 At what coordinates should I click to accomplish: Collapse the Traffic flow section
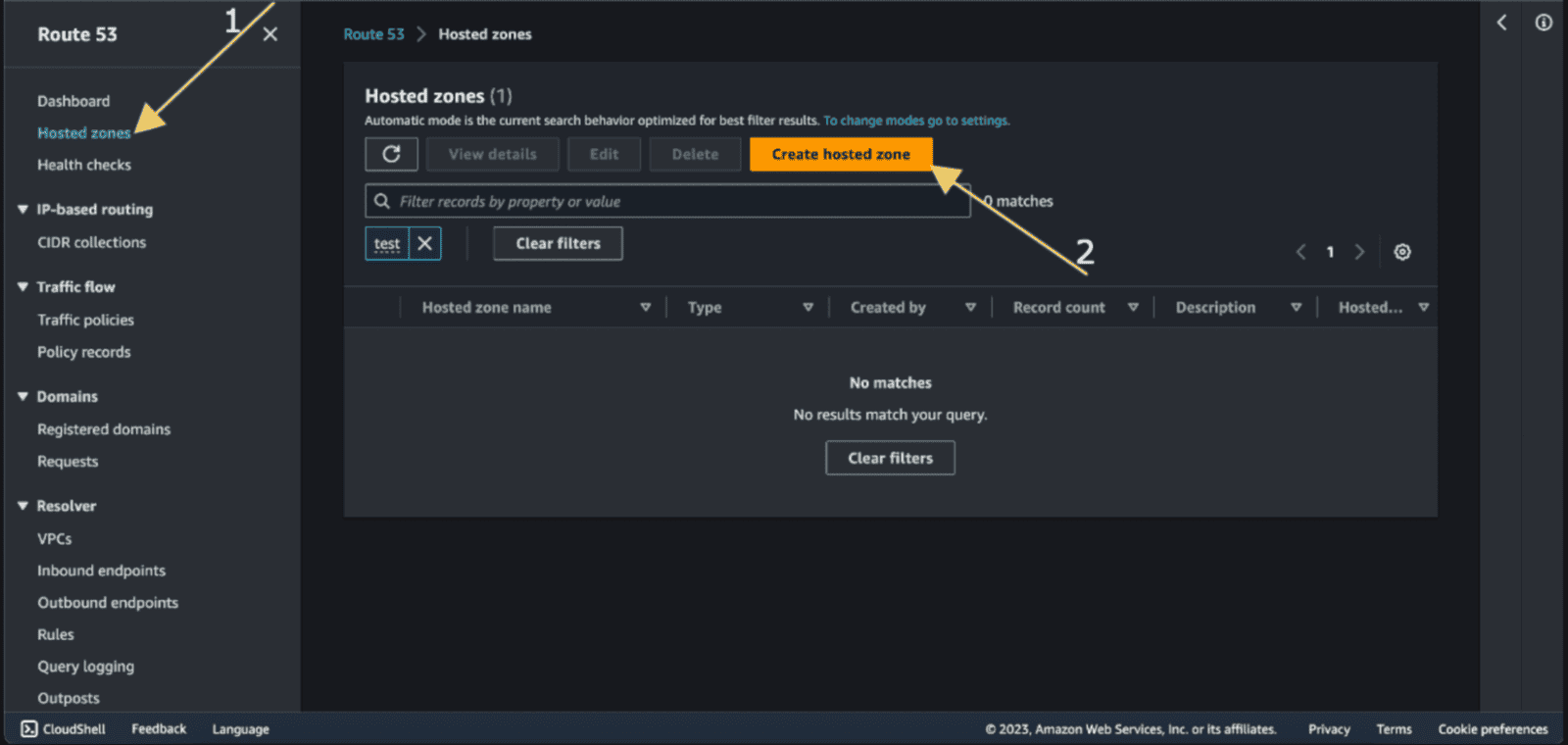tap(23, 286)
